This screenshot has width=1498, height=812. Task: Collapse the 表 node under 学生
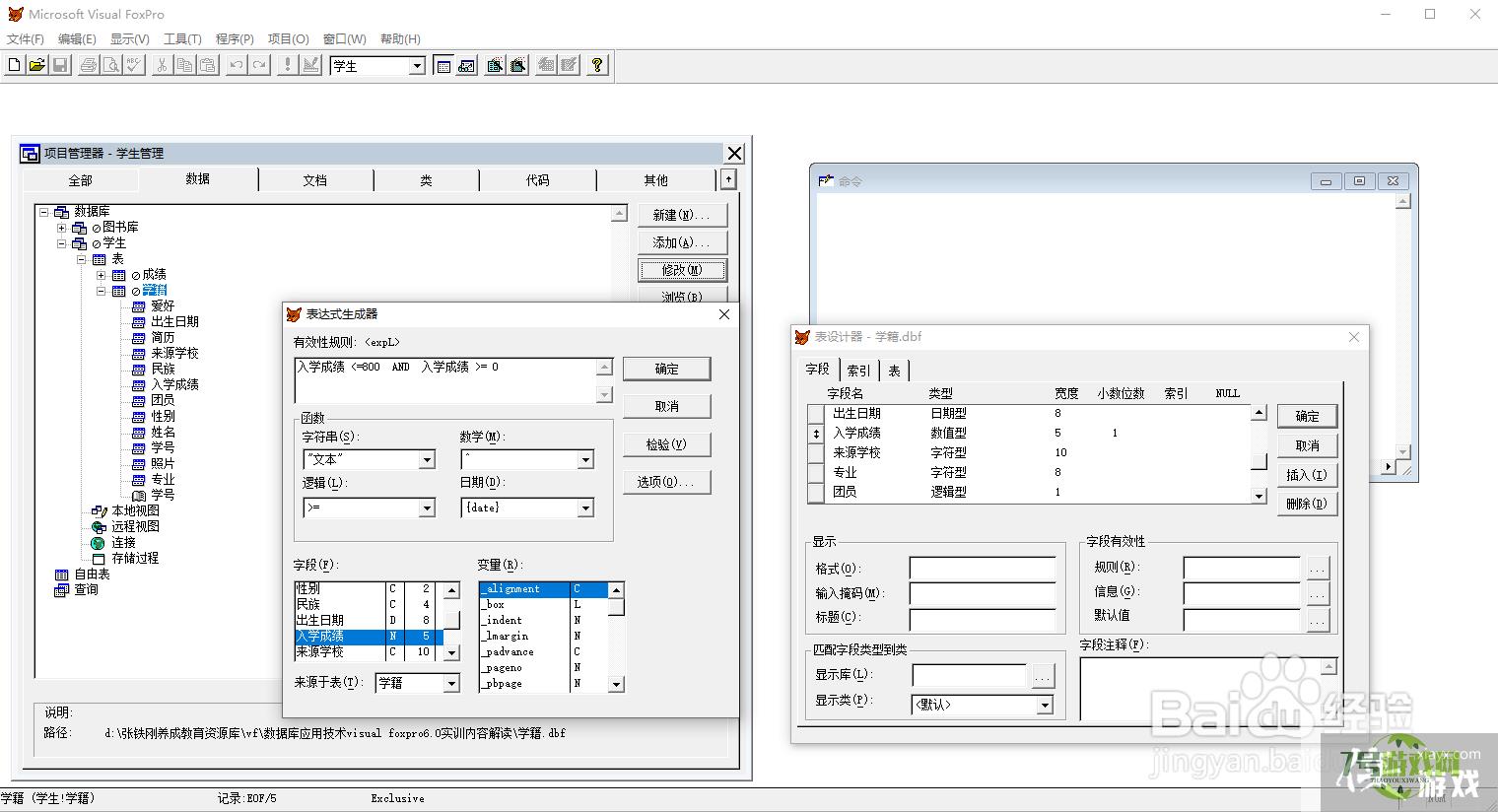pyautogui.click(x=82, y=259)
